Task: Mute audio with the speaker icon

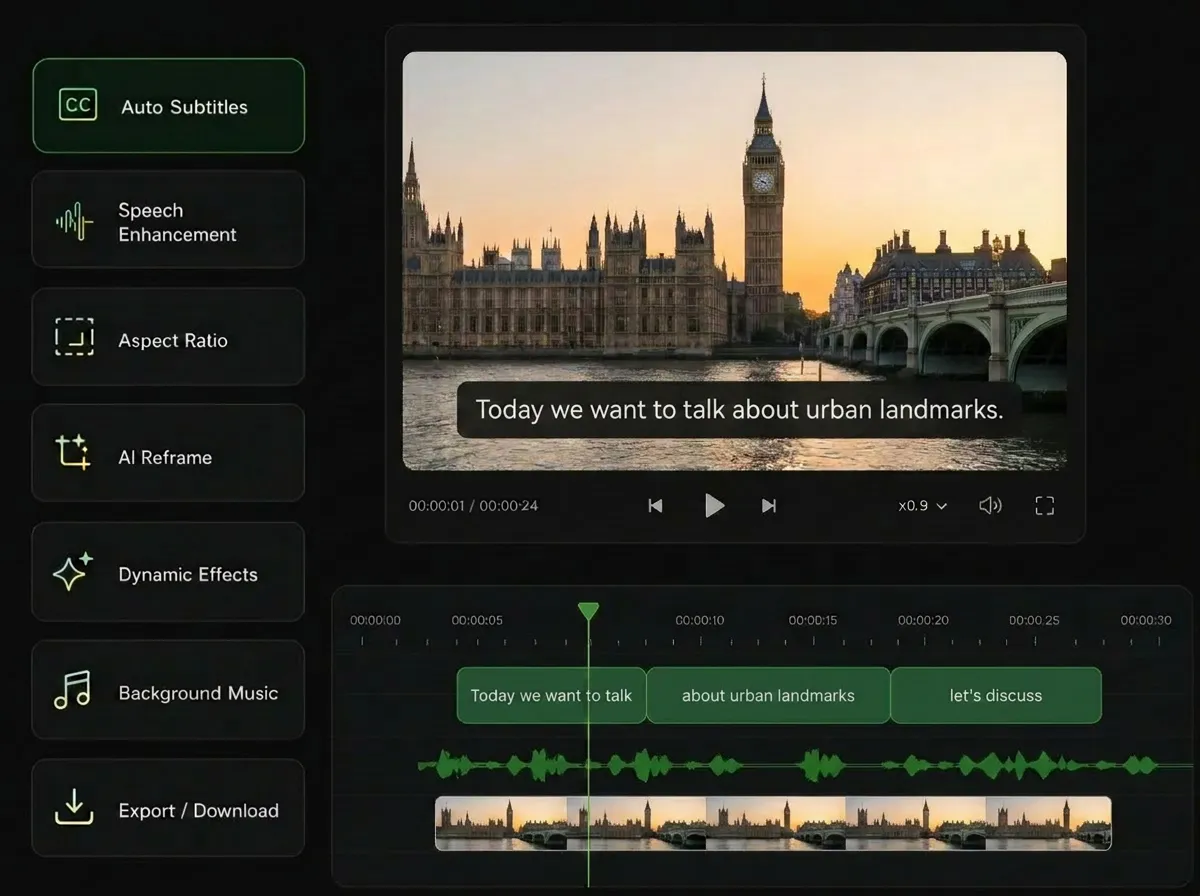Action: coord(990,505)
